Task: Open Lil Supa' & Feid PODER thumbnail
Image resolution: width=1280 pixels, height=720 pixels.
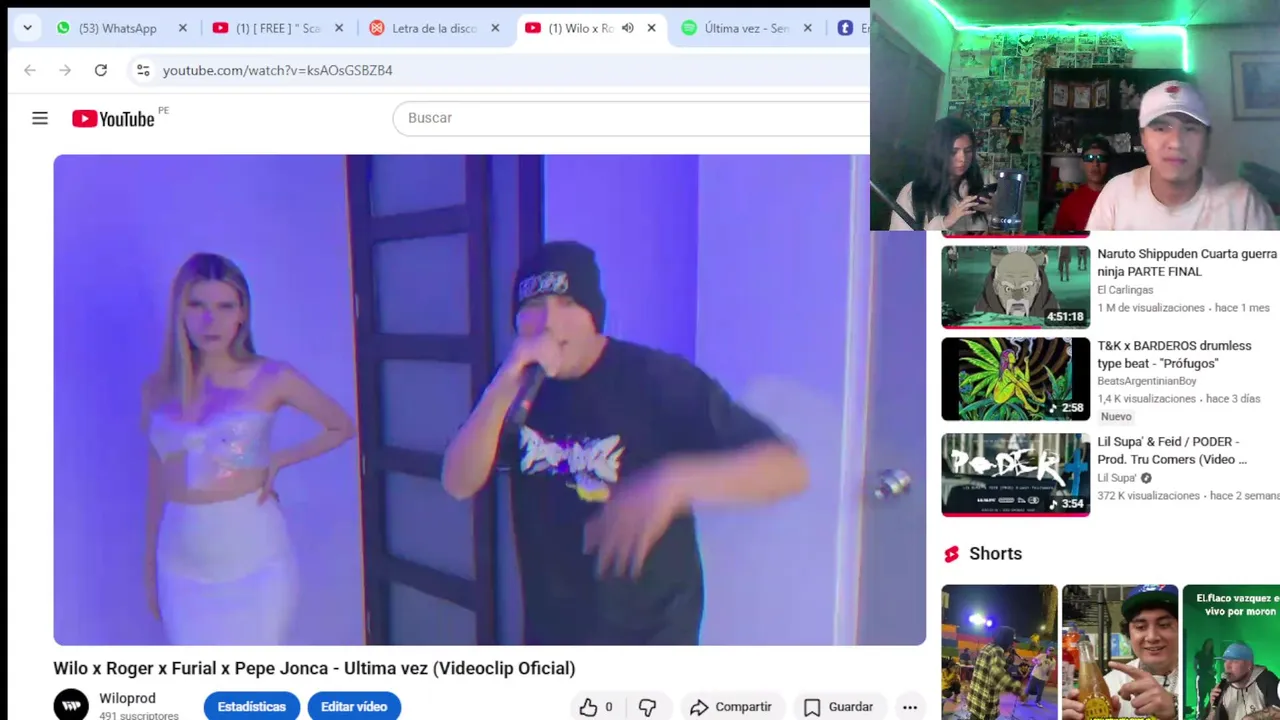Action: tap(1015, 474)
